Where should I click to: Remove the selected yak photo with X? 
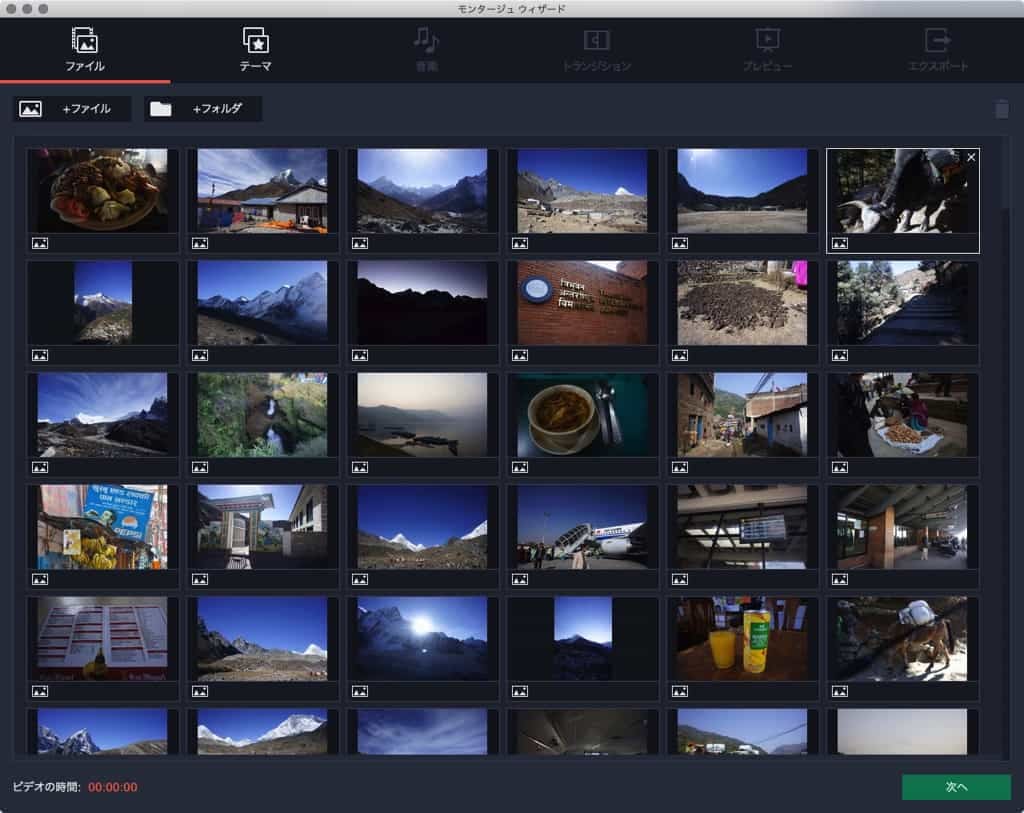[971, 157]
